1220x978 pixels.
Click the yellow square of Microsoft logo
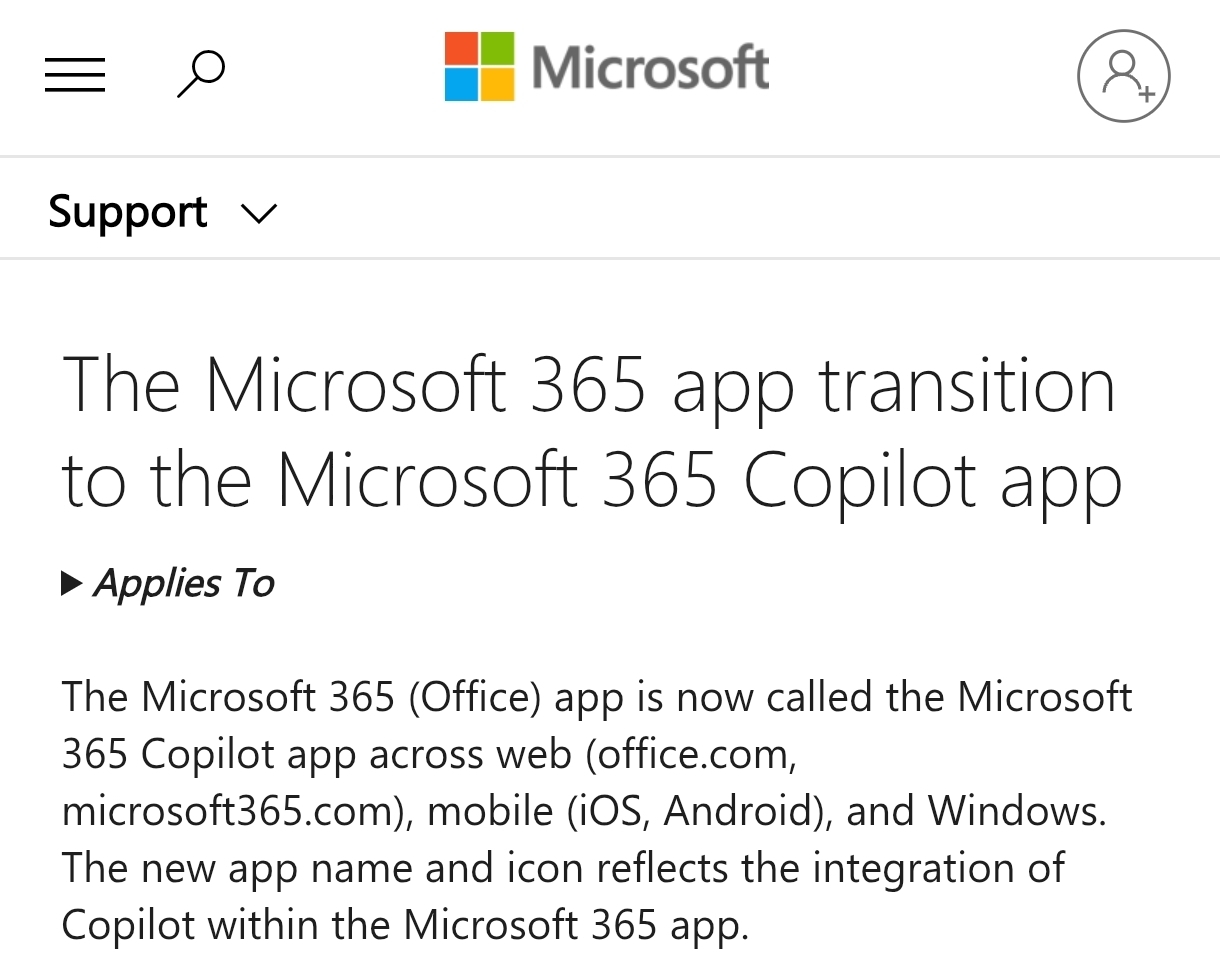coord(498,85)
